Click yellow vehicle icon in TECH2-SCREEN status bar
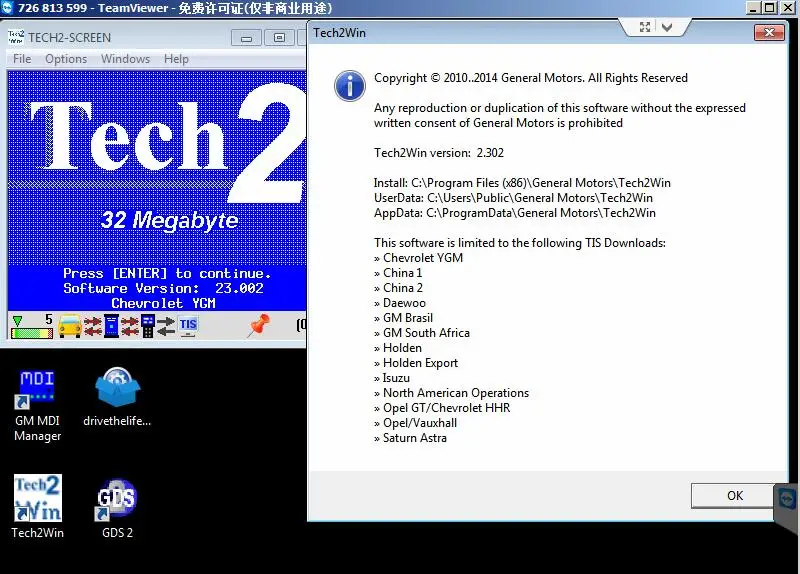The width and height of the screenshot is (800, 574). coord(70,326)
